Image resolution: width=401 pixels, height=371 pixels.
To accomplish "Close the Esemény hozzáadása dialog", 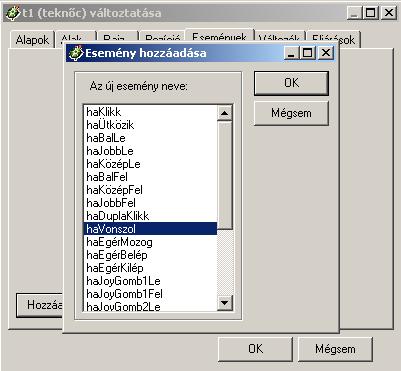I will click(326, 53).
